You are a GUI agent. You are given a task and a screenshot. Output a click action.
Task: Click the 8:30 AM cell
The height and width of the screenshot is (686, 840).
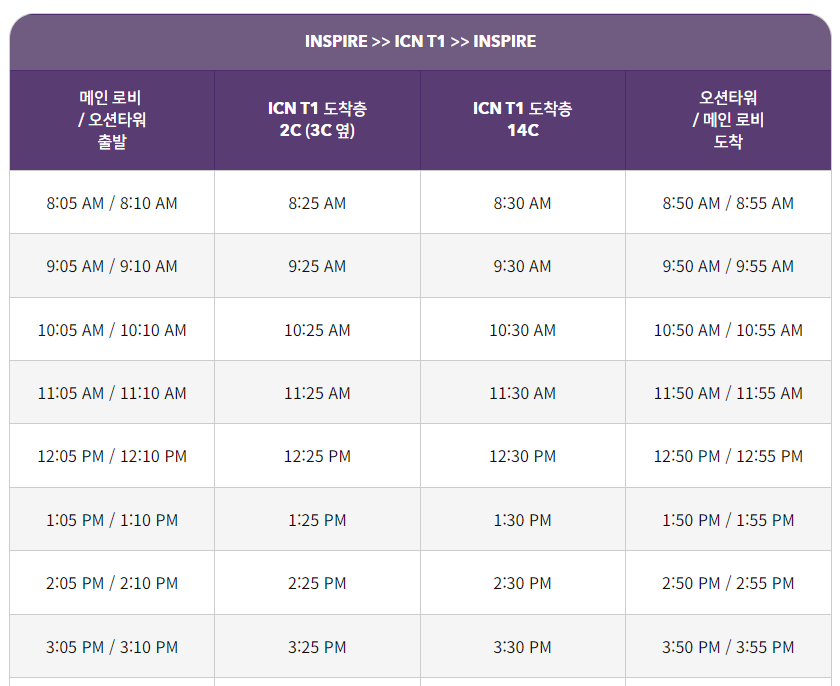pyautogui.click(x=523, y=202)
